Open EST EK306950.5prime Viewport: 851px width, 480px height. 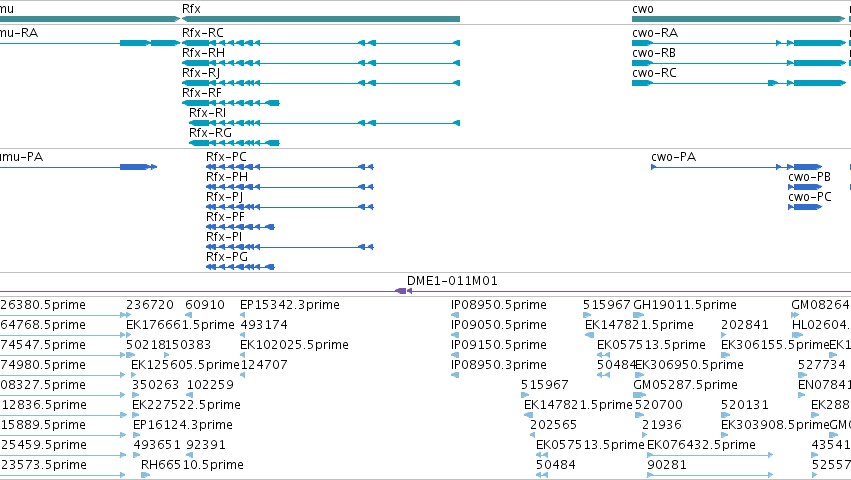point(689,365)
